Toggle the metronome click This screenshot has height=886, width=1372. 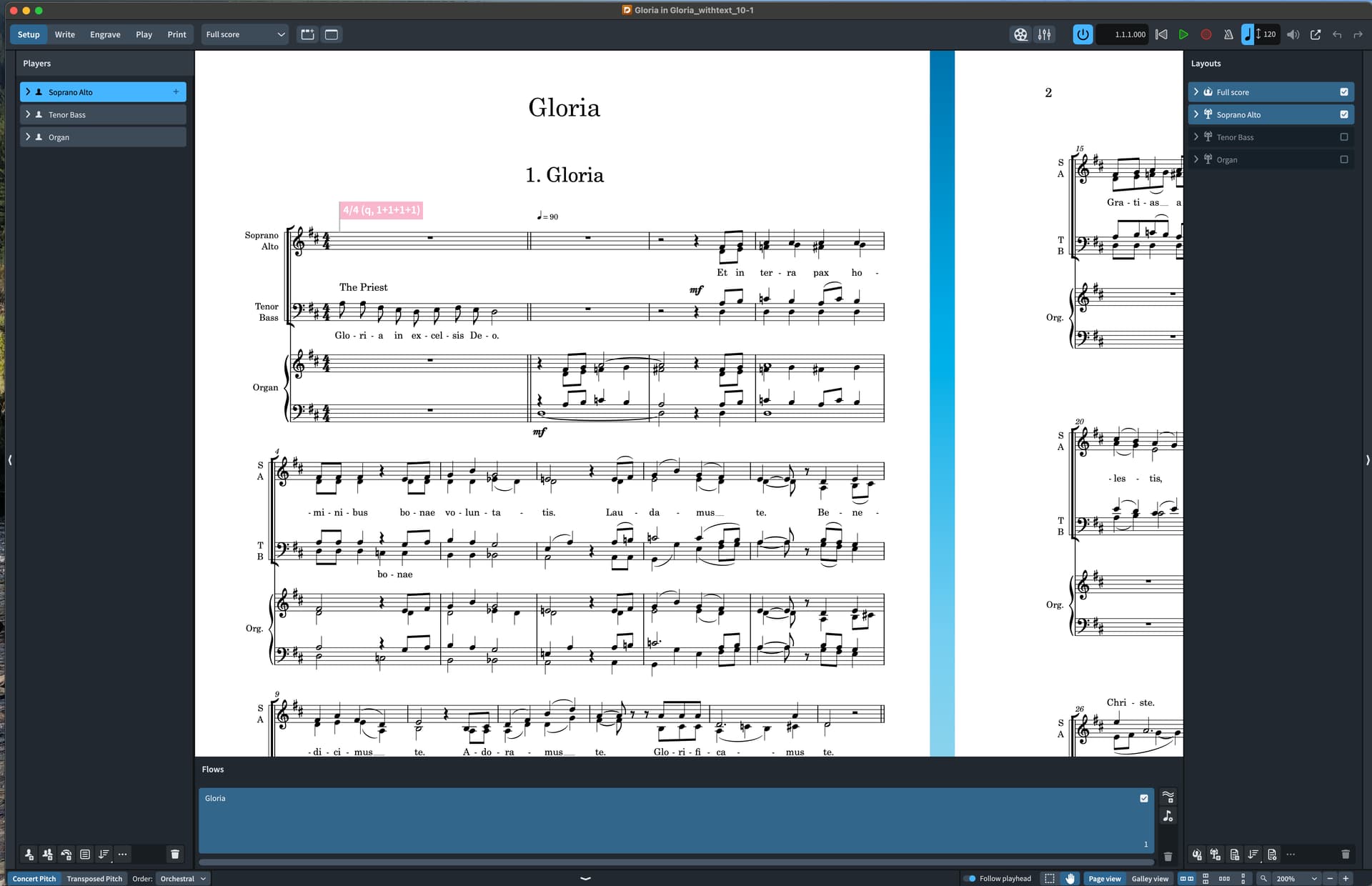[x=1228, y=34]
